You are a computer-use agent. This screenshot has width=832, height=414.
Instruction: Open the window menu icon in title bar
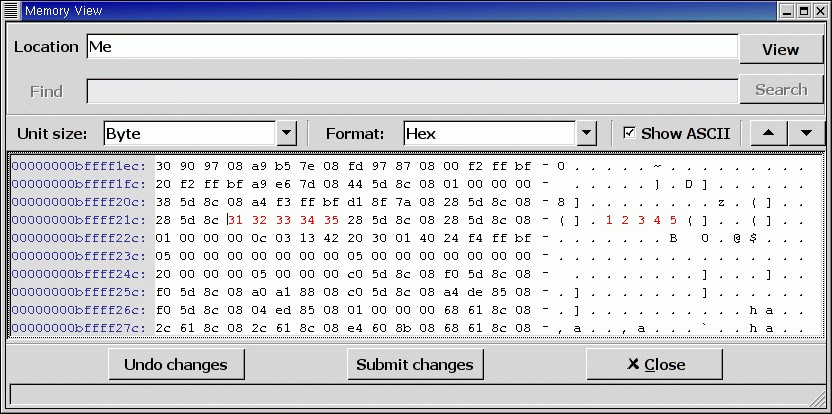pyautogui.click(x=11, y=10)
